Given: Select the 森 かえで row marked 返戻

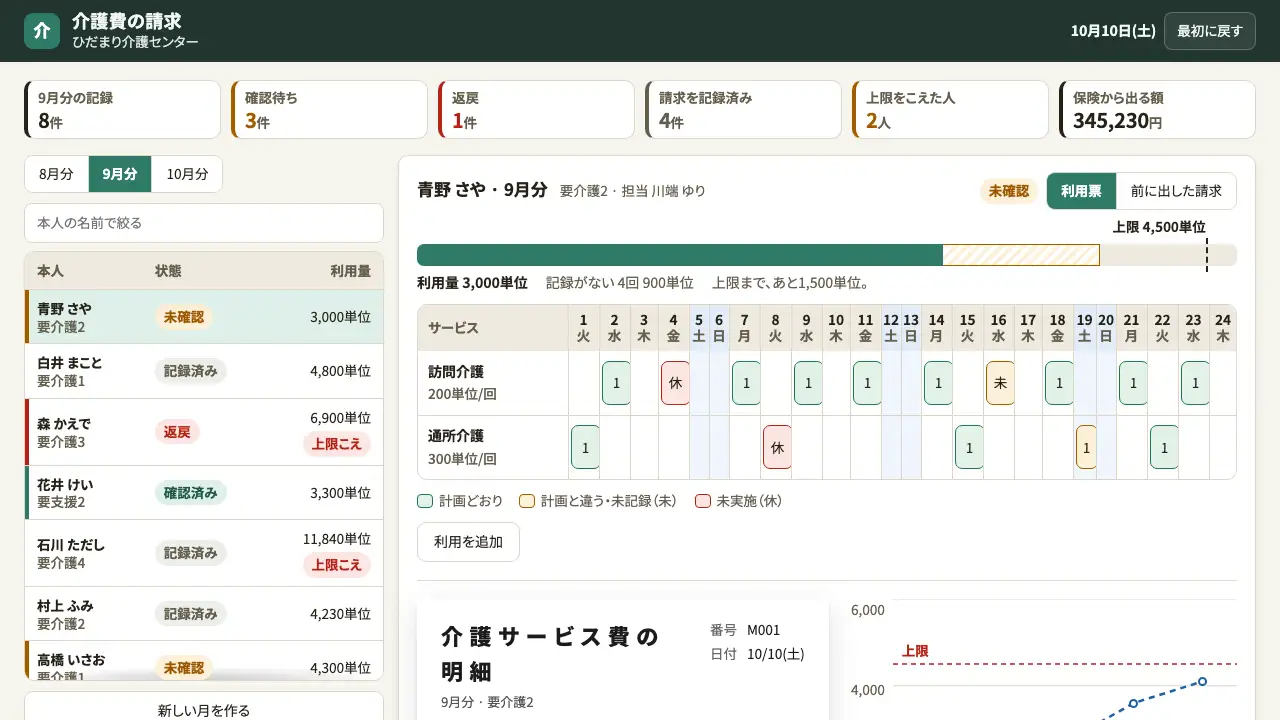Looking at the screenshot, I should [204, 432].
